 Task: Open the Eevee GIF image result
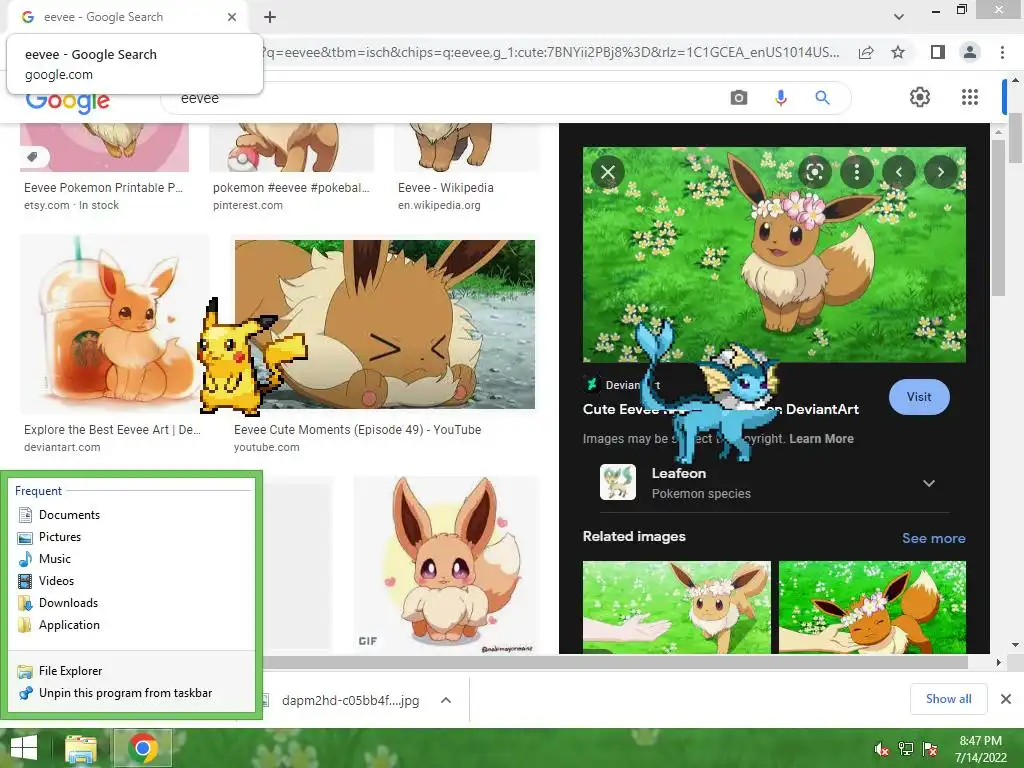(447, 565)
